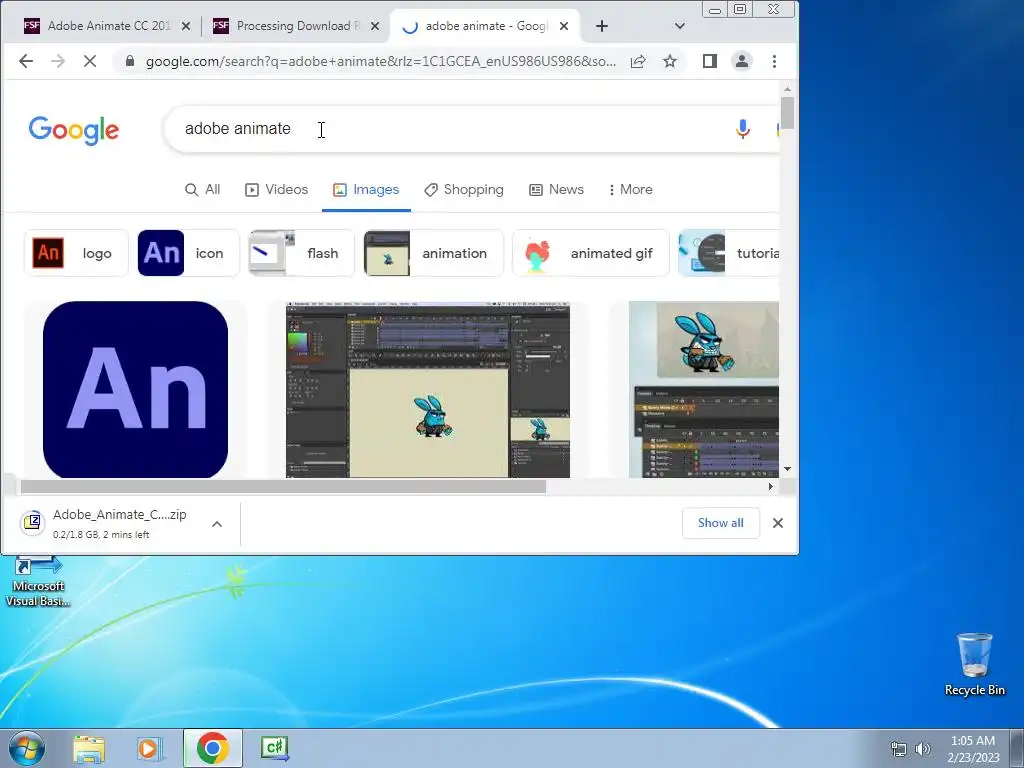The width and height of the screenshot is (1024, 768).
Task: Filter images by animation chip
Action: 434,253
